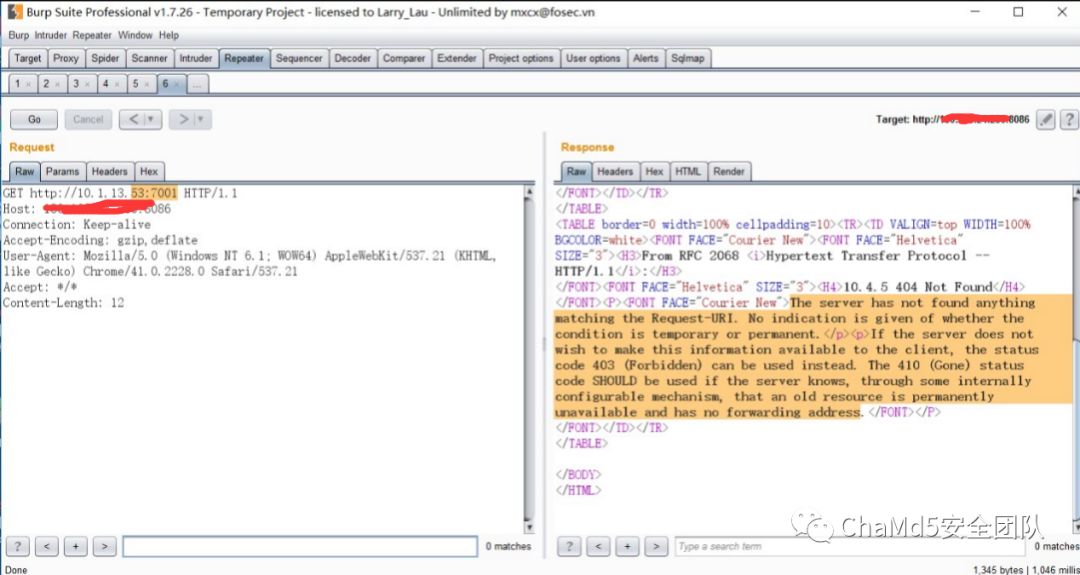Select the response Headers tab
Screen dimensions: 1080x575
(615, 171)
